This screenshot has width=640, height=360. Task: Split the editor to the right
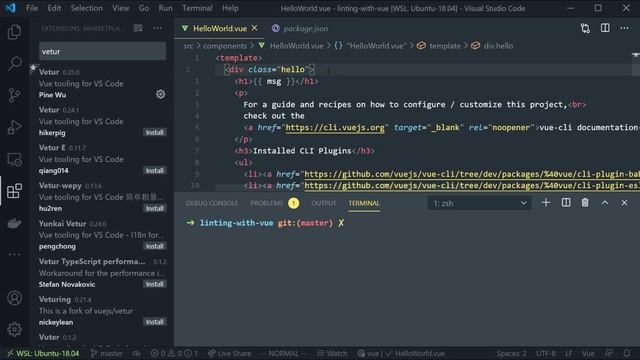pyautogui.click(x=605, y=28)
